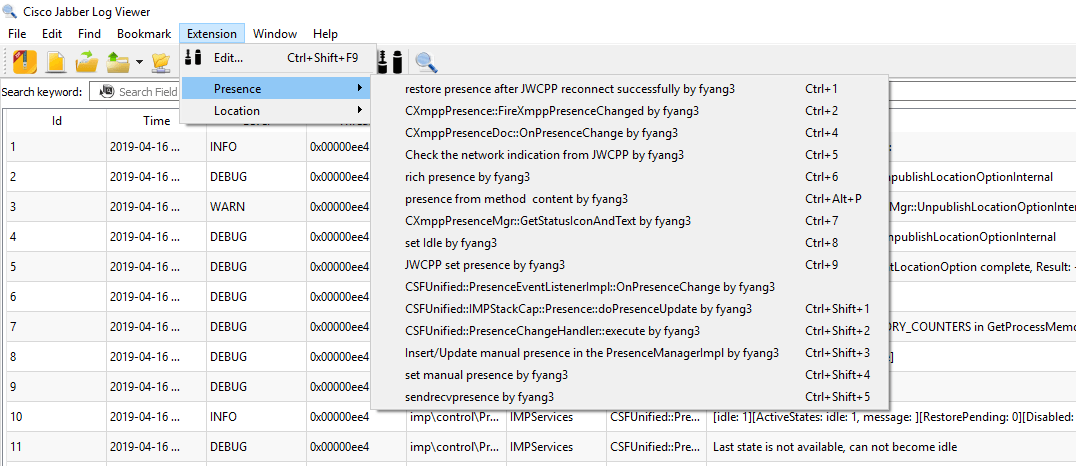Image resolution: width=1076 pixels, height=466 pixels.
Task: Select sendrecvpresence by fyang3
Action: click(x=629, y=397)
